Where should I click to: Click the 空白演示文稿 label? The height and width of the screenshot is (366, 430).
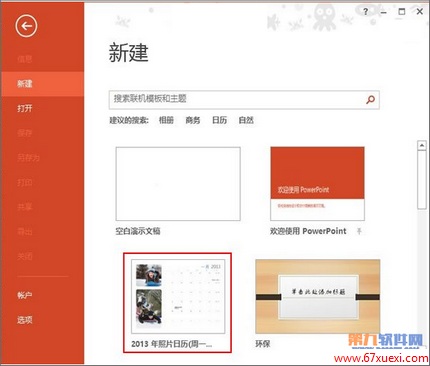tap(138, 231)
